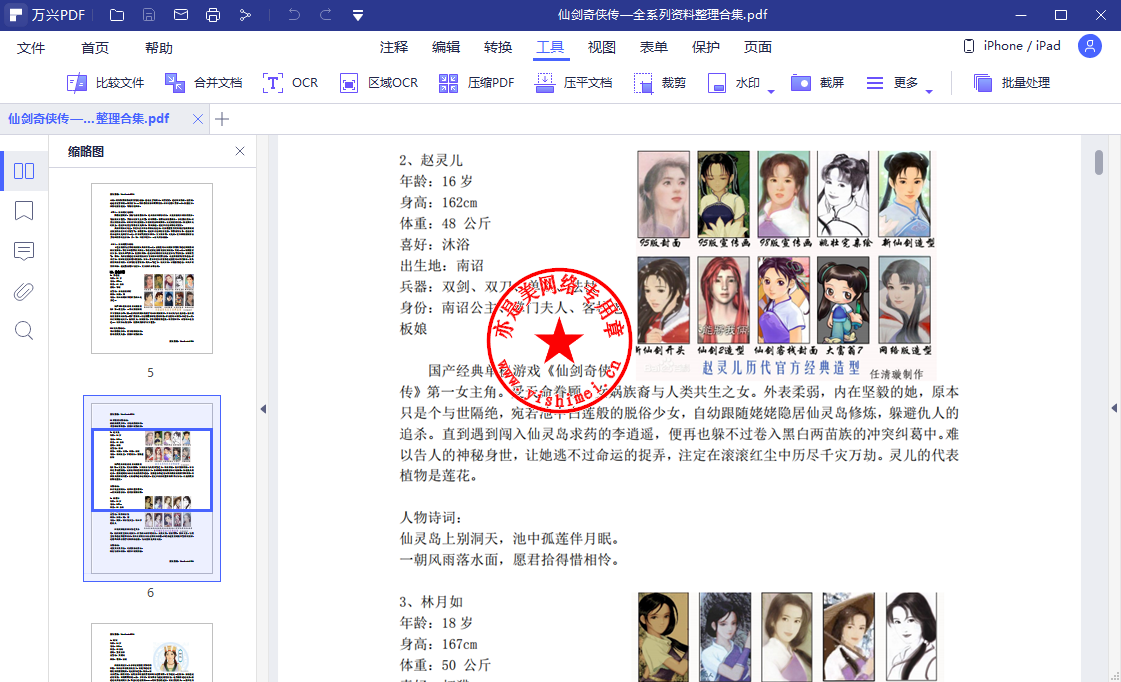Open the 帮助 menu
The image size is (1121, 682).
pyautogui.click(x=159, y=48)
